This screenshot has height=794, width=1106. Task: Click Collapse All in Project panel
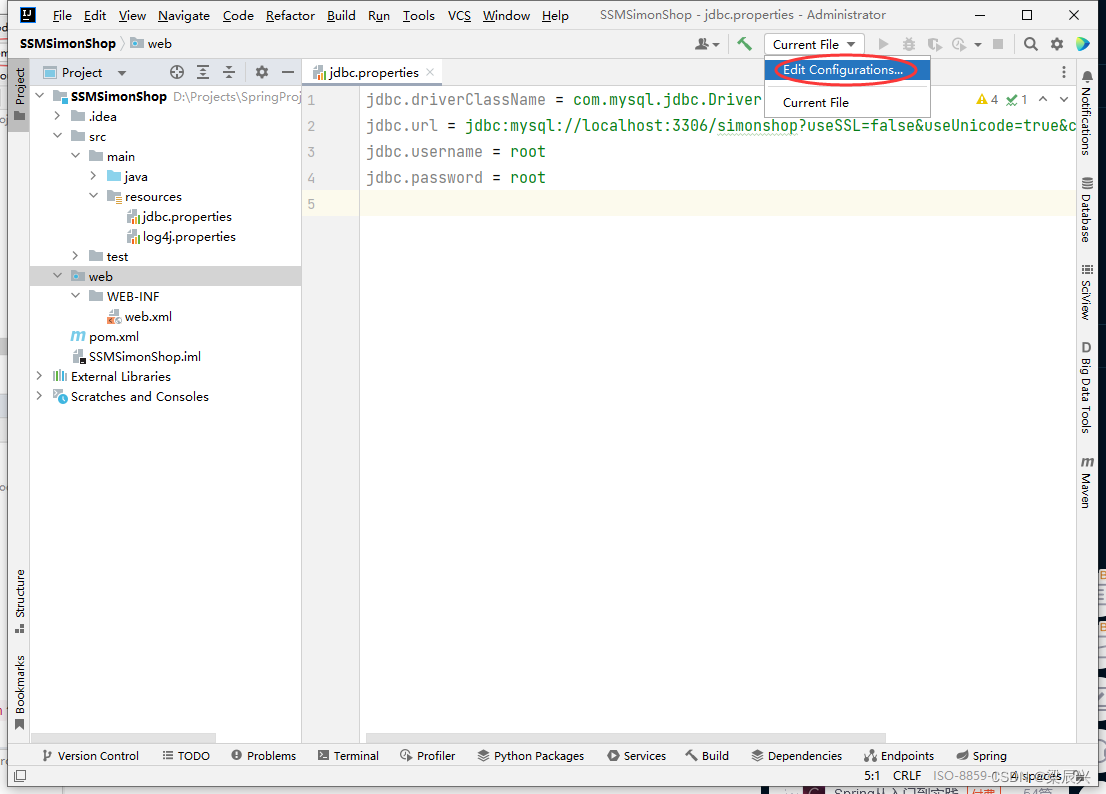(x=229, y=72)
